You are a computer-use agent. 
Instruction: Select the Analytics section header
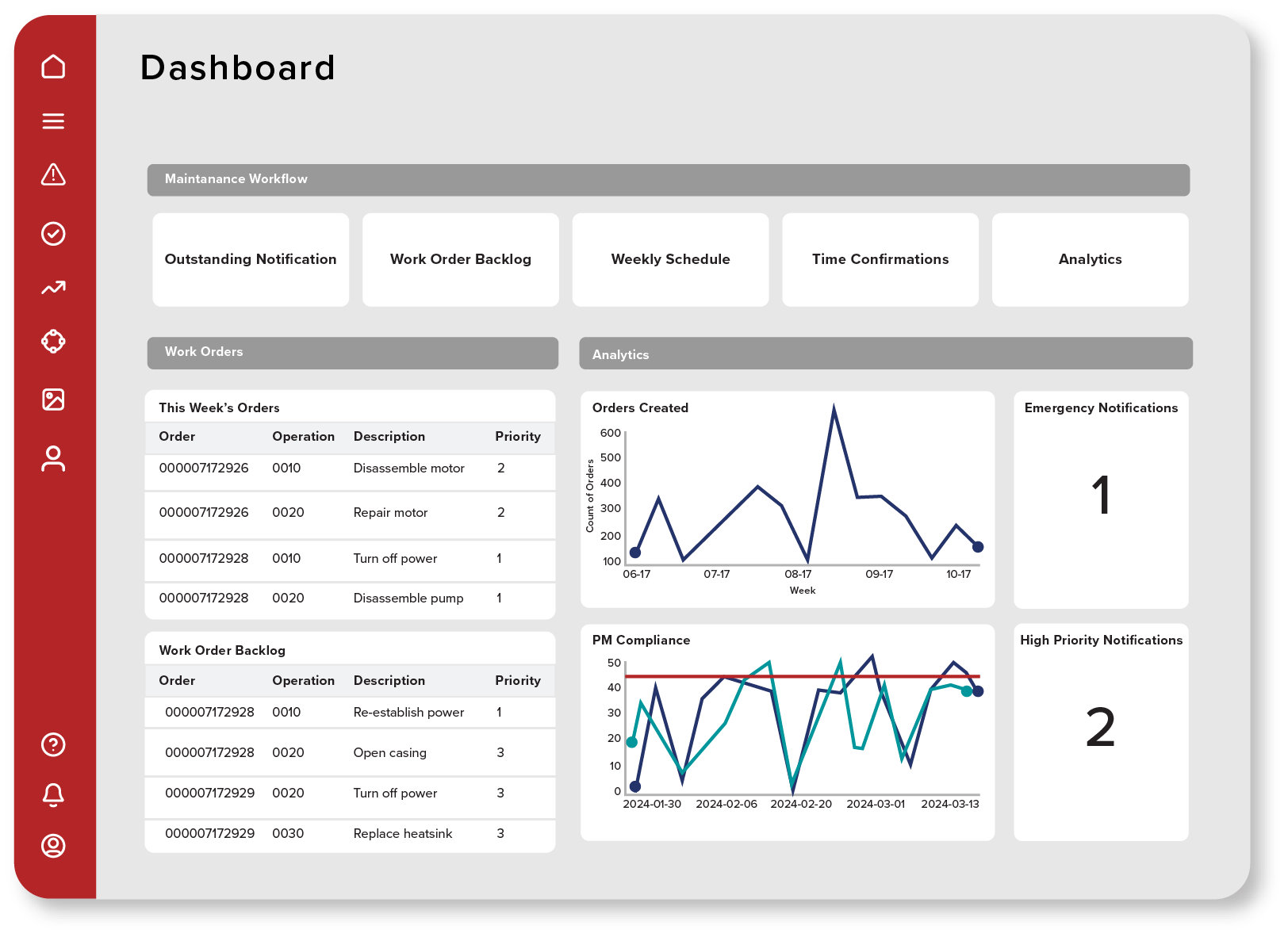coord(886,354)
